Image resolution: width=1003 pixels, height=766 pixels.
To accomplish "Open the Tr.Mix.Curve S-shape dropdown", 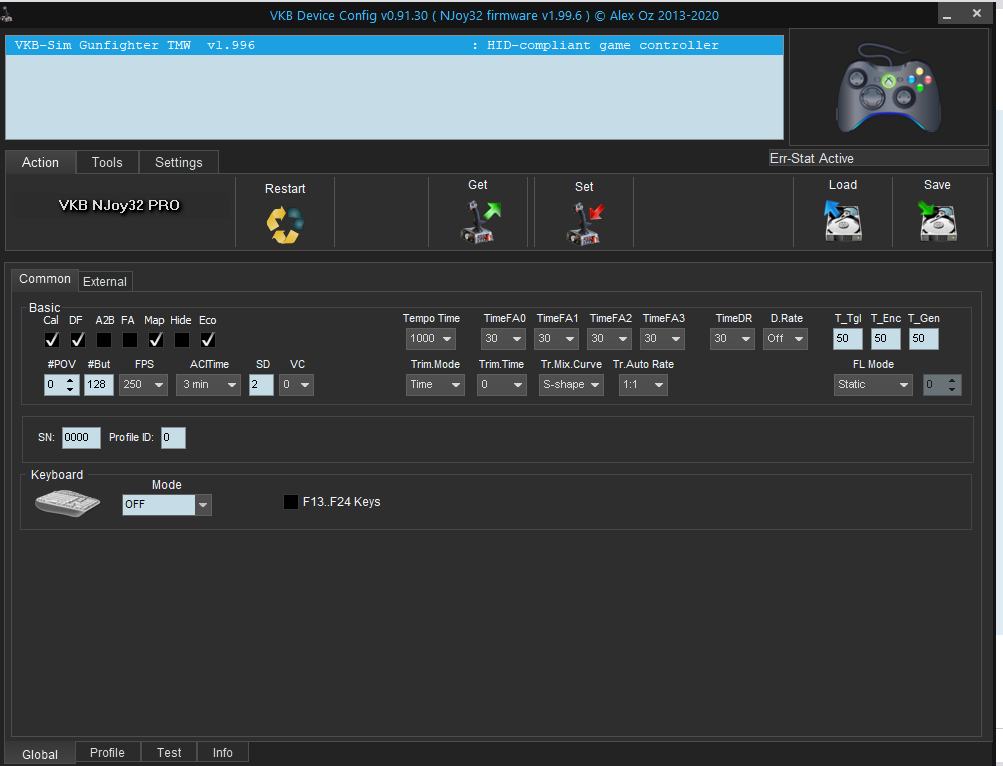I will point(571,385).
